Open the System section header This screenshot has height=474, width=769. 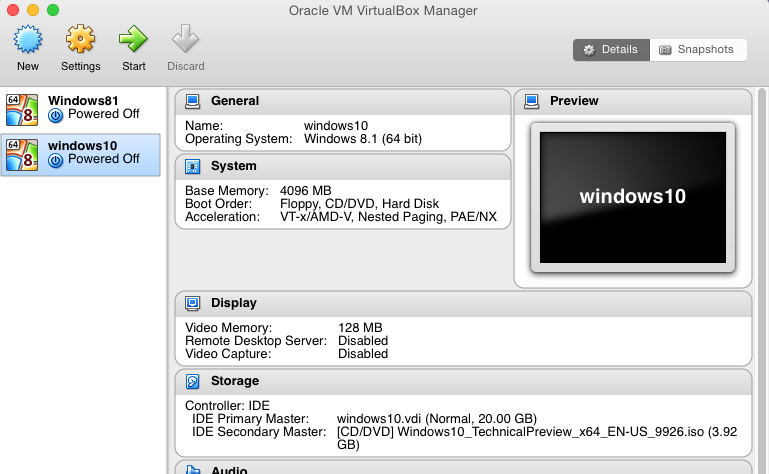pos(234,166)
